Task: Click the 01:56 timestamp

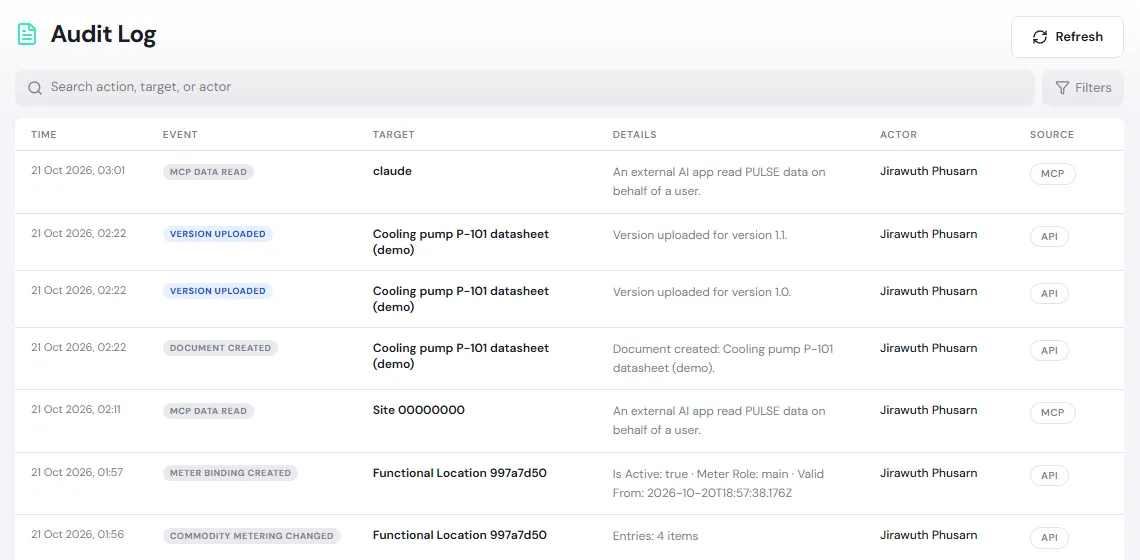Action: point(77,535)
